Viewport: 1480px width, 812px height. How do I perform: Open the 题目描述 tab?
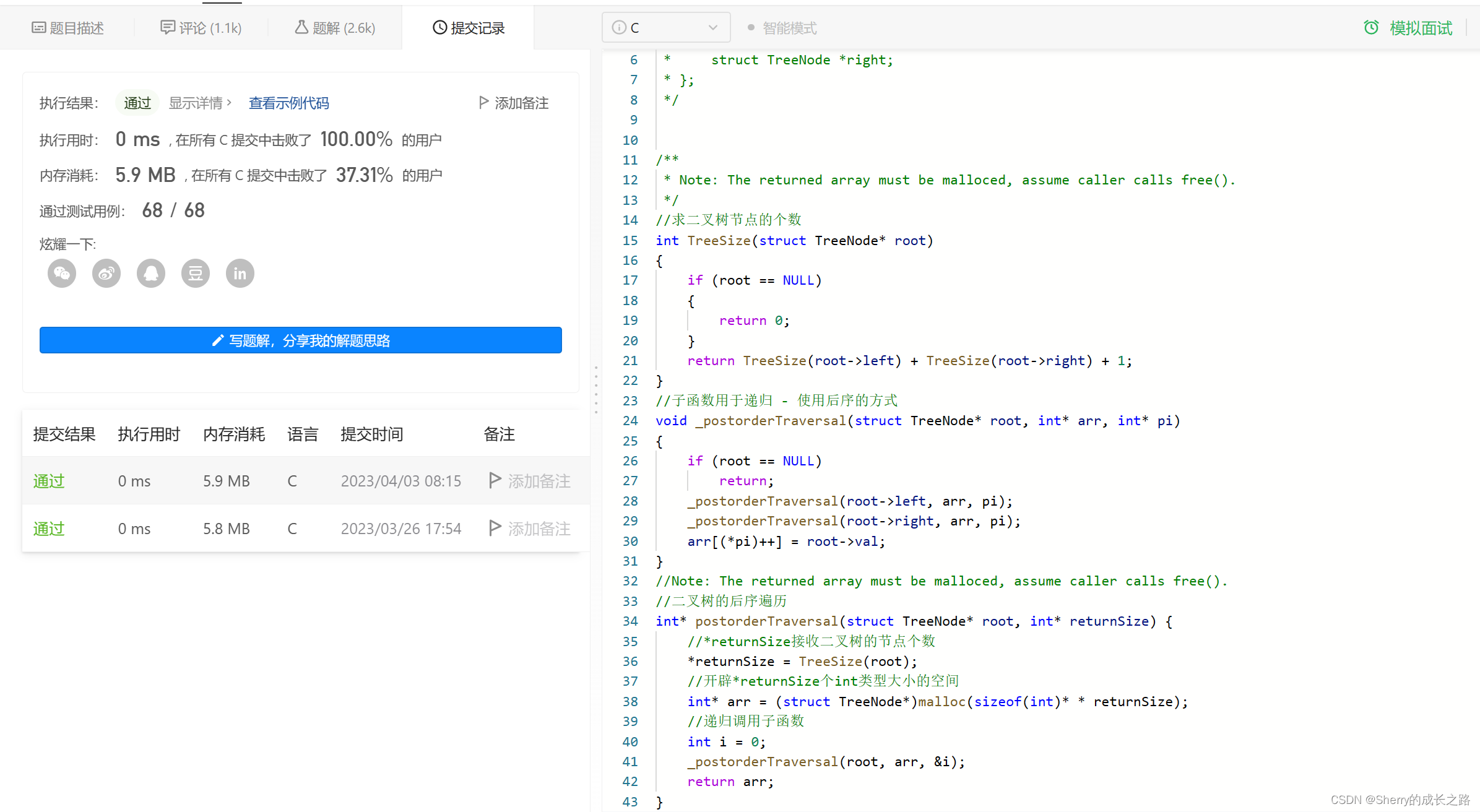click(x=67, y=28)
